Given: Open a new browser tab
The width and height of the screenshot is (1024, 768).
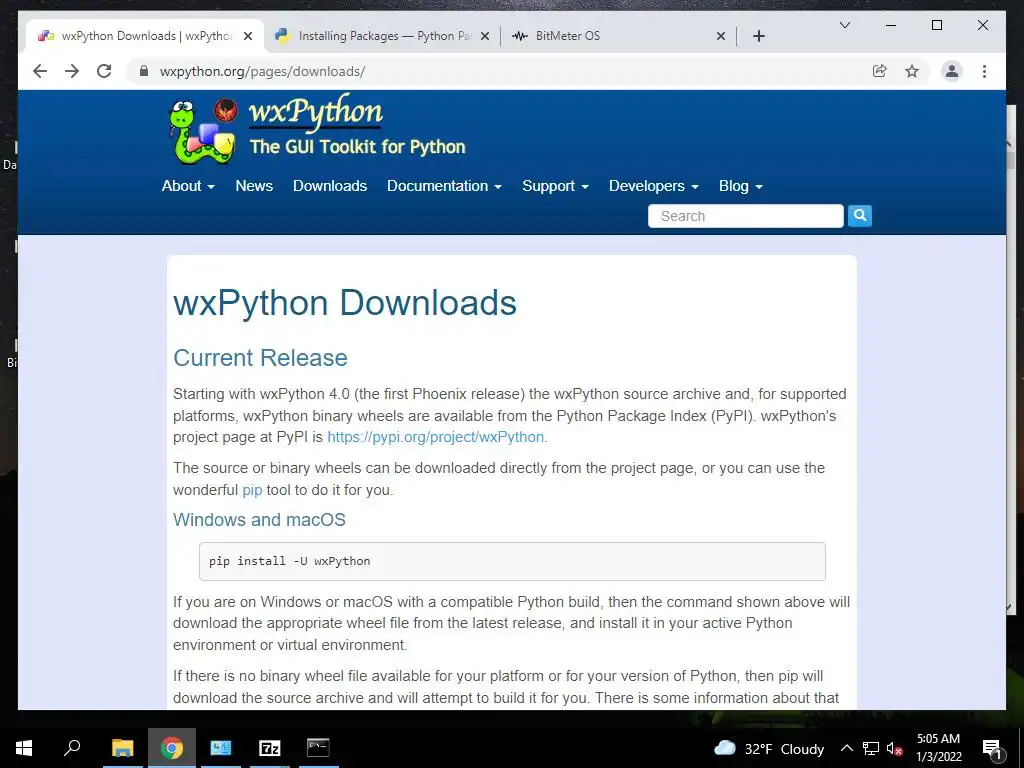Looking at the screenshot, I should tap(759, 36).
